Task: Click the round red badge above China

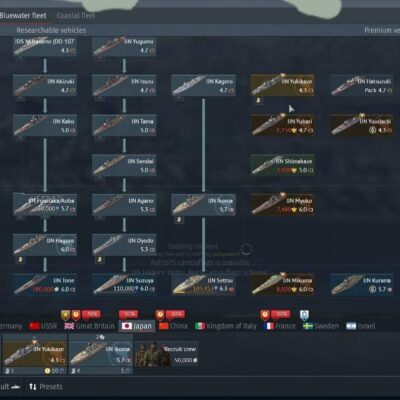Action: [160, 315]
